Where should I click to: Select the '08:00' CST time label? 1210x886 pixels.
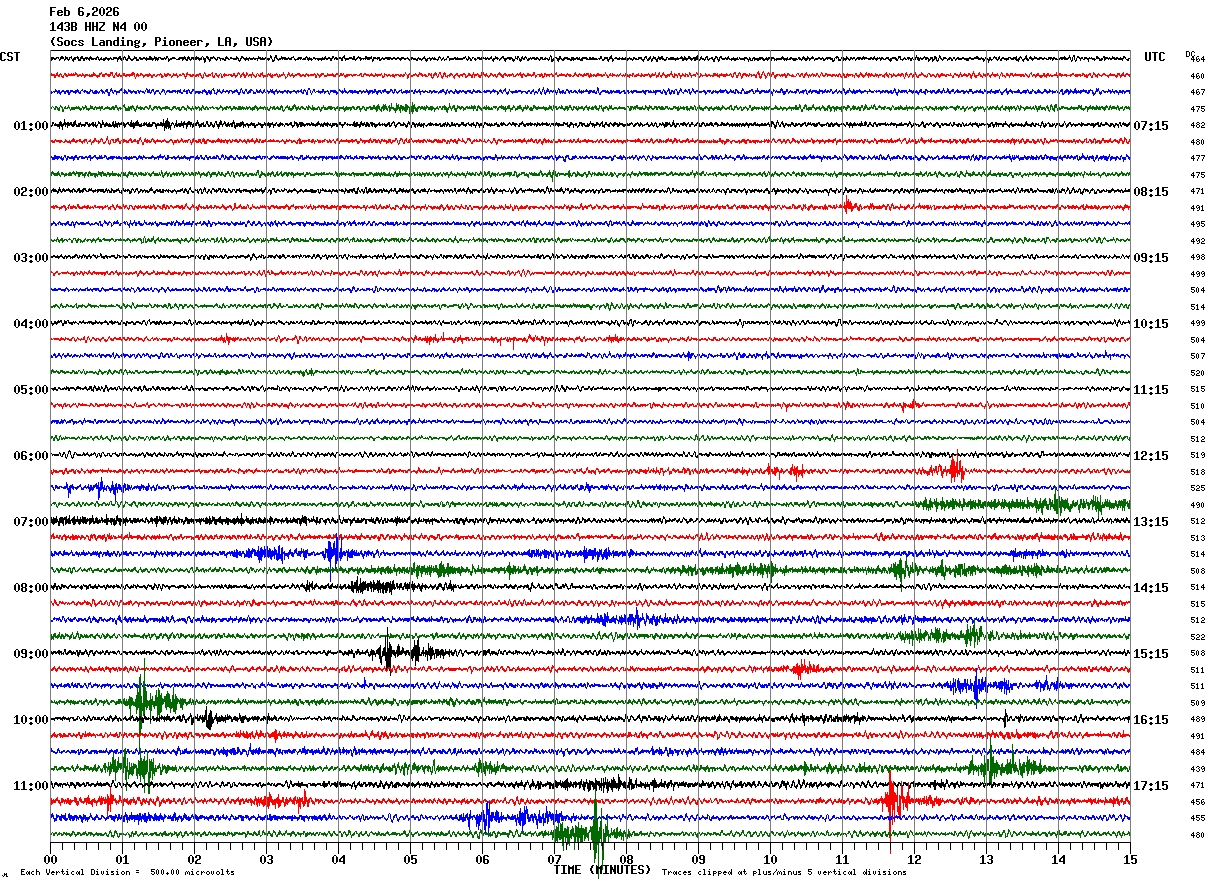30,588
